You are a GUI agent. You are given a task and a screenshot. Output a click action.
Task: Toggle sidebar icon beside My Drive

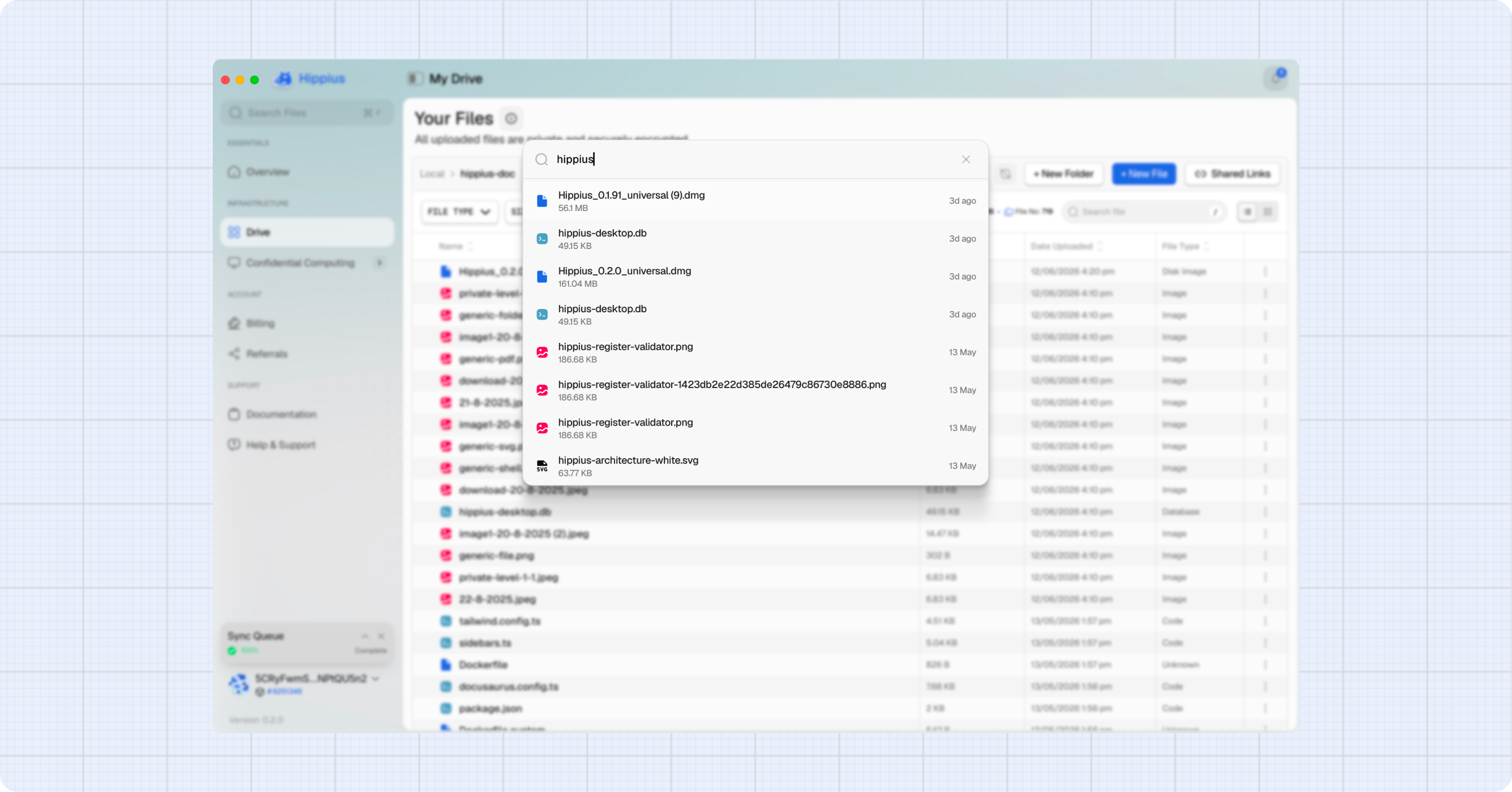click(414, 79)
